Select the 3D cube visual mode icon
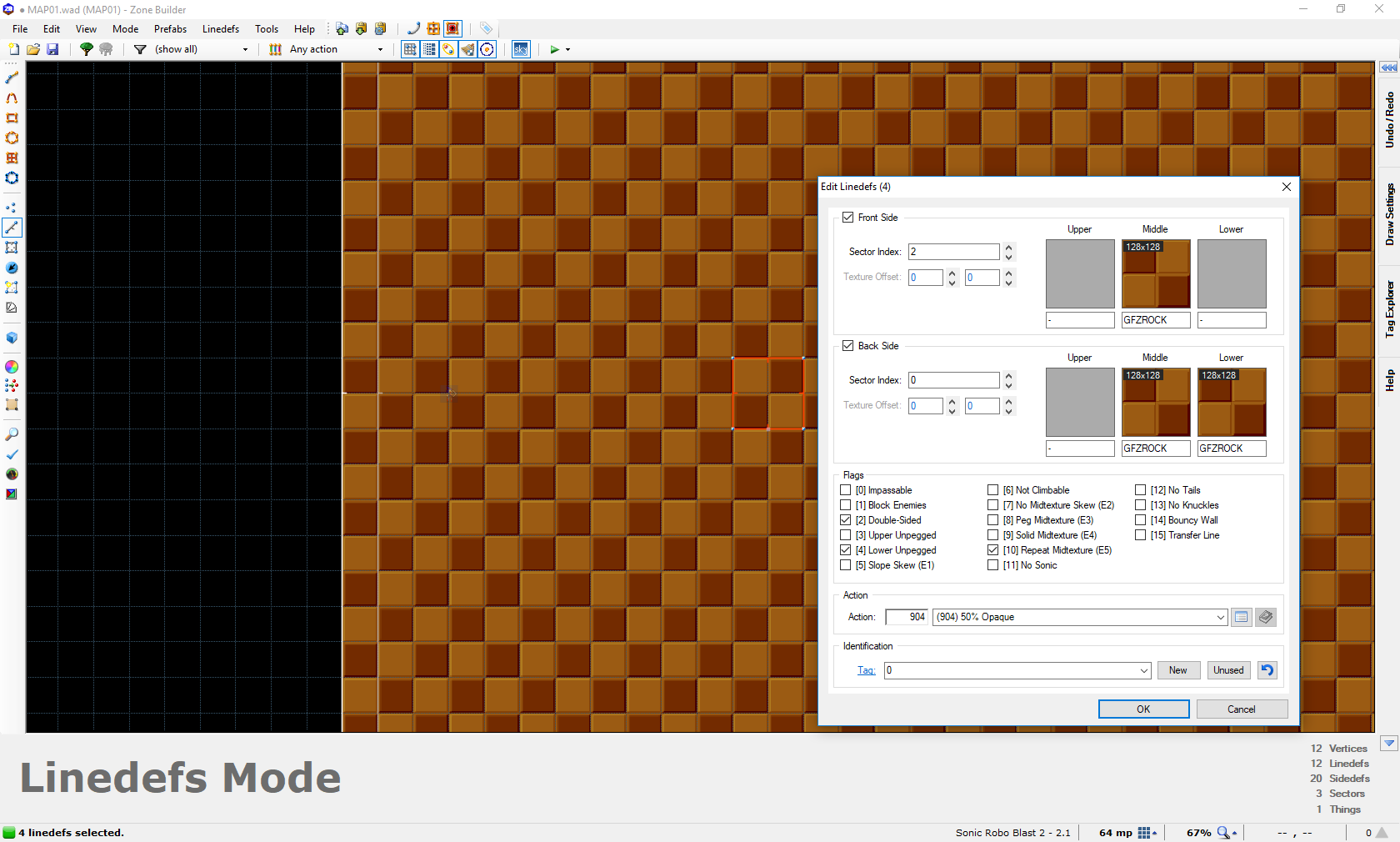Viewport: 1400px width, 842px height. [12, 338]
